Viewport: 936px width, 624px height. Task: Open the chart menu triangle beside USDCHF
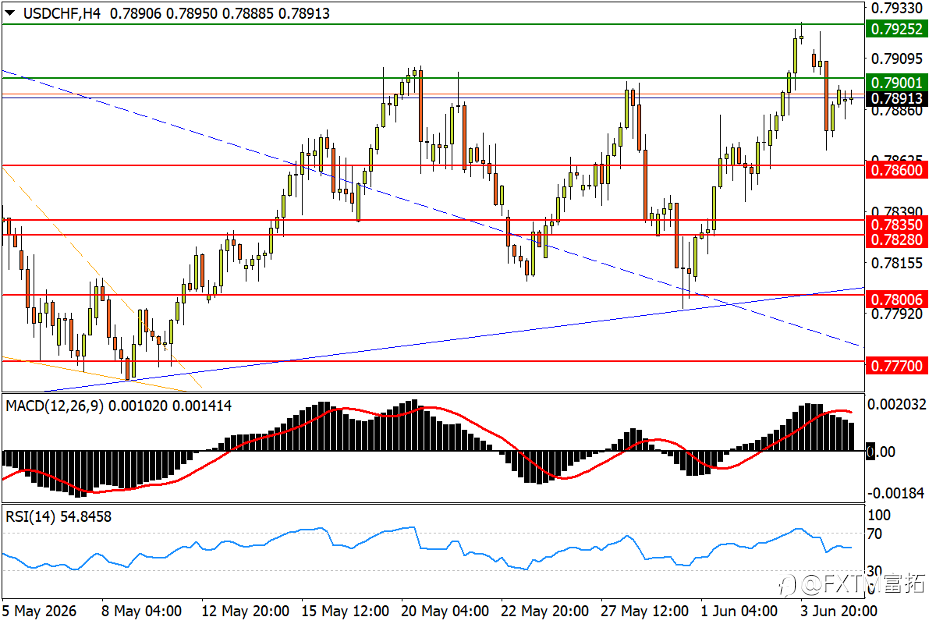(x=10, y=13)
